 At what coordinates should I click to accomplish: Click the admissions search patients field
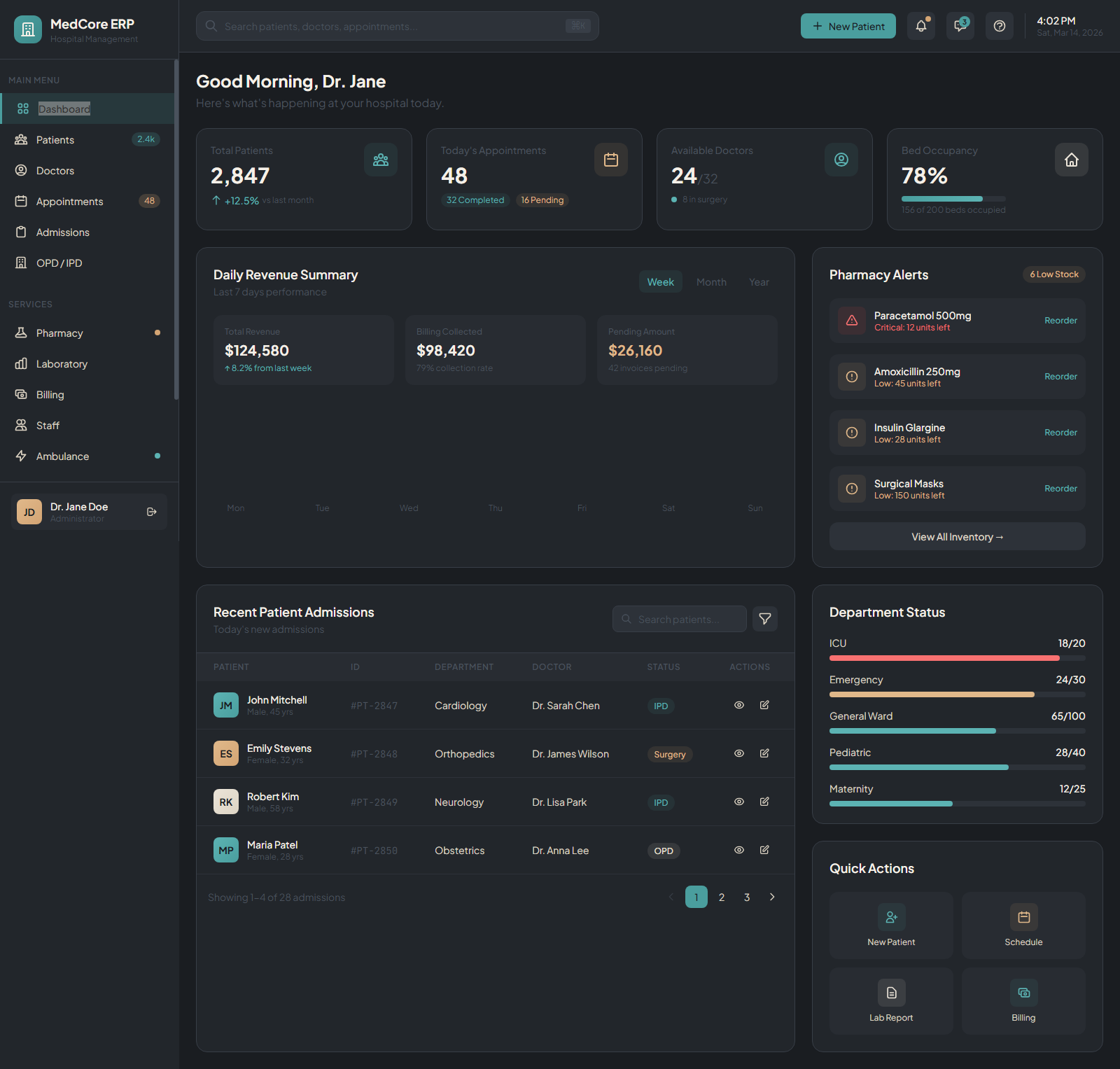point(679,618)
